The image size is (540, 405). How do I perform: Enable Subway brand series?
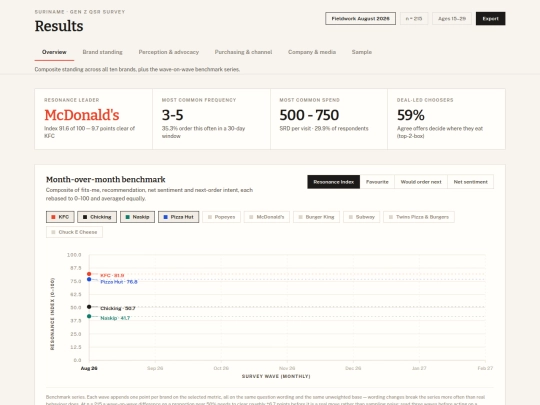point(362,217)
